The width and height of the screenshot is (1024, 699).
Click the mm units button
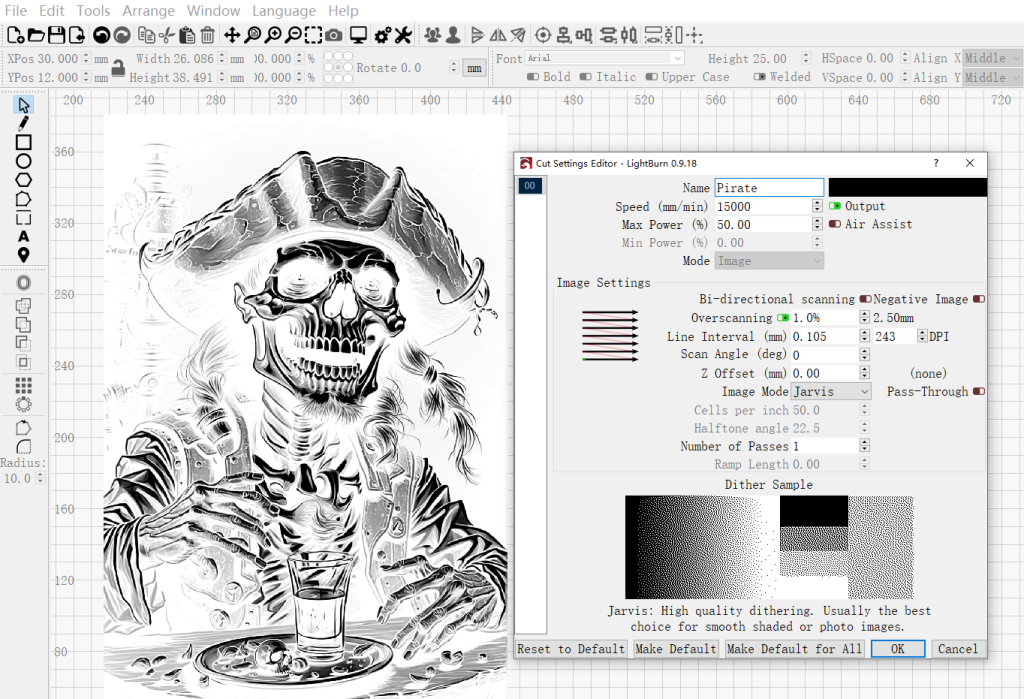tap(475, 68)
